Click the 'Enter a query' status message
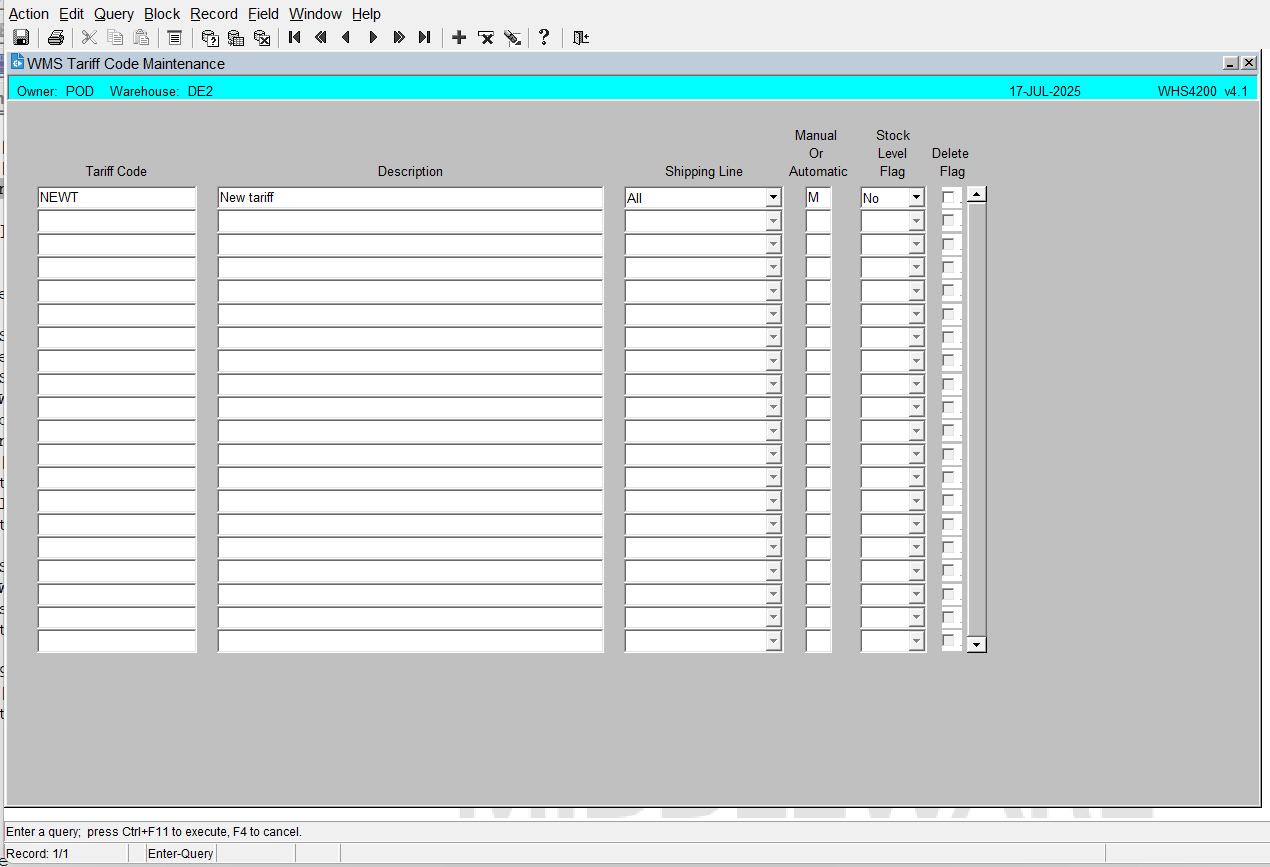The width and height of the screenshot is (1270, 867). click(154, 831)
